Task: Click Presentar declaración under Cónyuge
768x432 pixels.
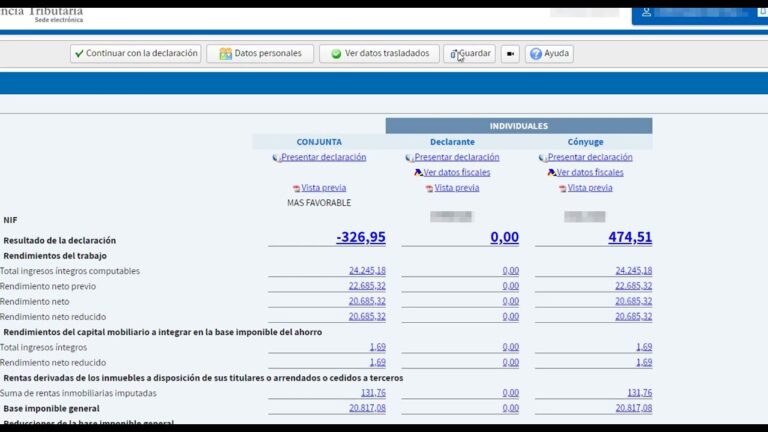Action: (590, 157)
